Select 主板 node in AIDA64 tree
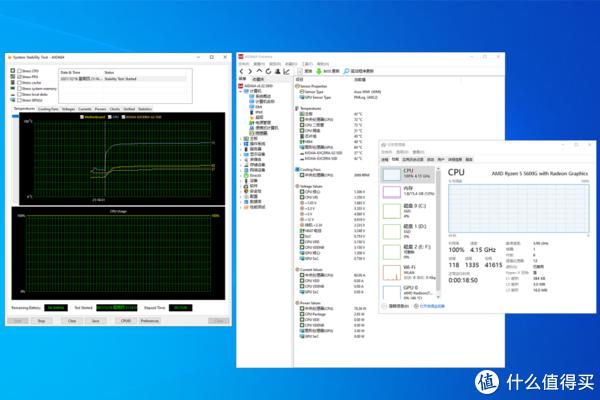The height and width of the screenshot is (400, 600). tap(251, 138)
